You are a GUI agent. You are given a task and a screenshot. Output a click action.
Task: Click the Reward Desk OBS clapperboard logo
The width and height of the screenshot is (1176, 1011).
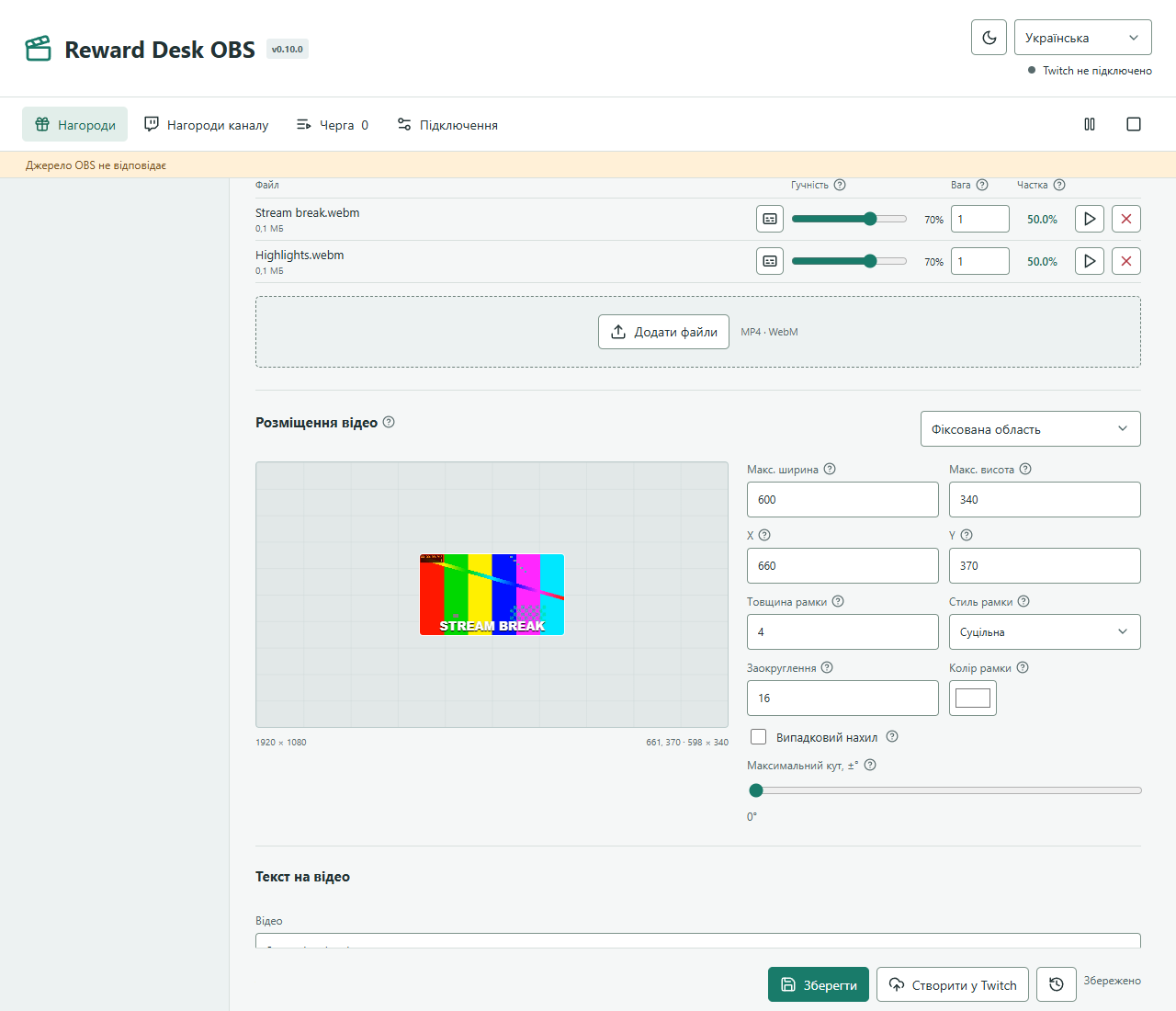coord(39,49)
